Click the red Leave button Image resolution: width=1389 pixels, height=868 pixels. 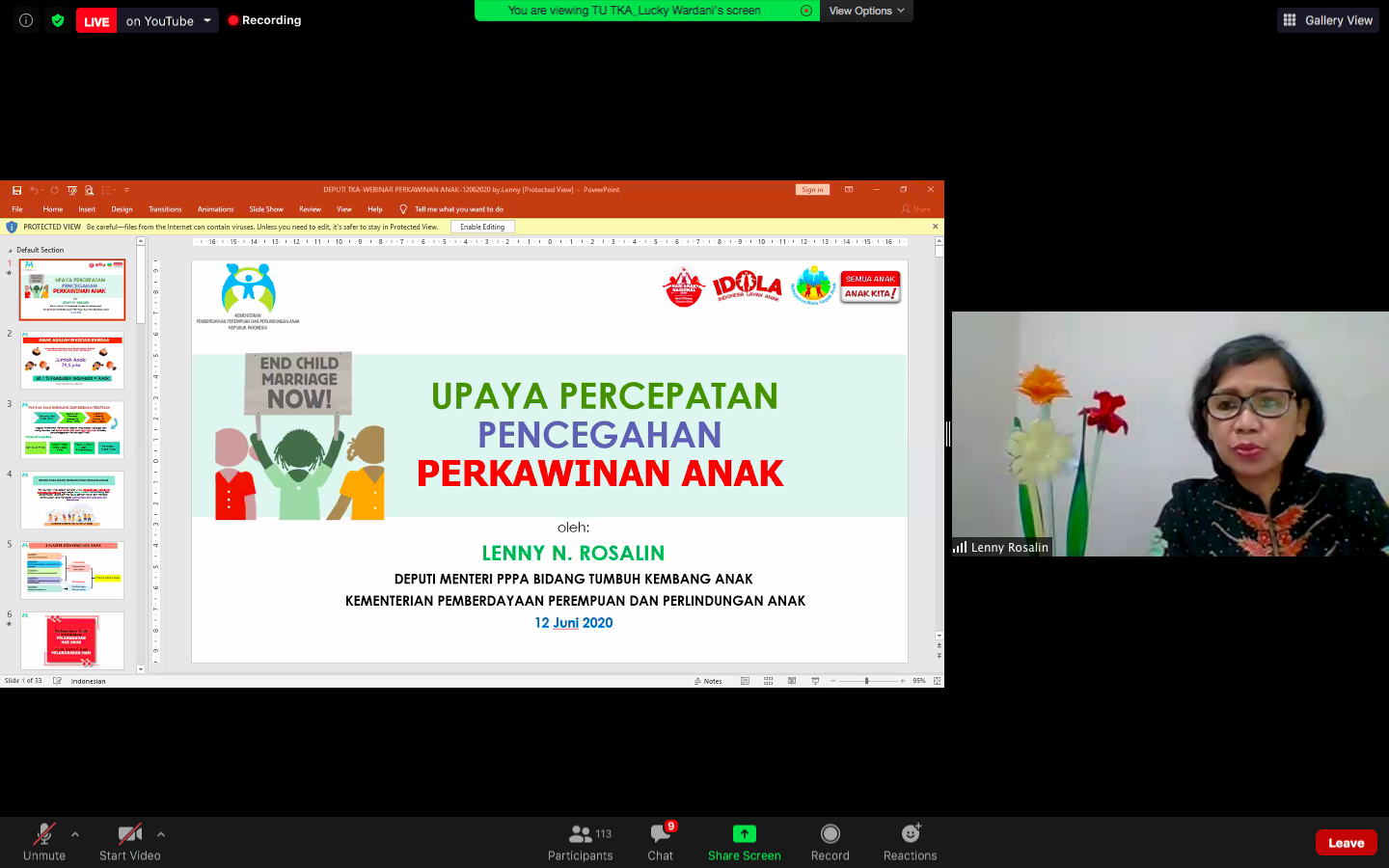1346,842
